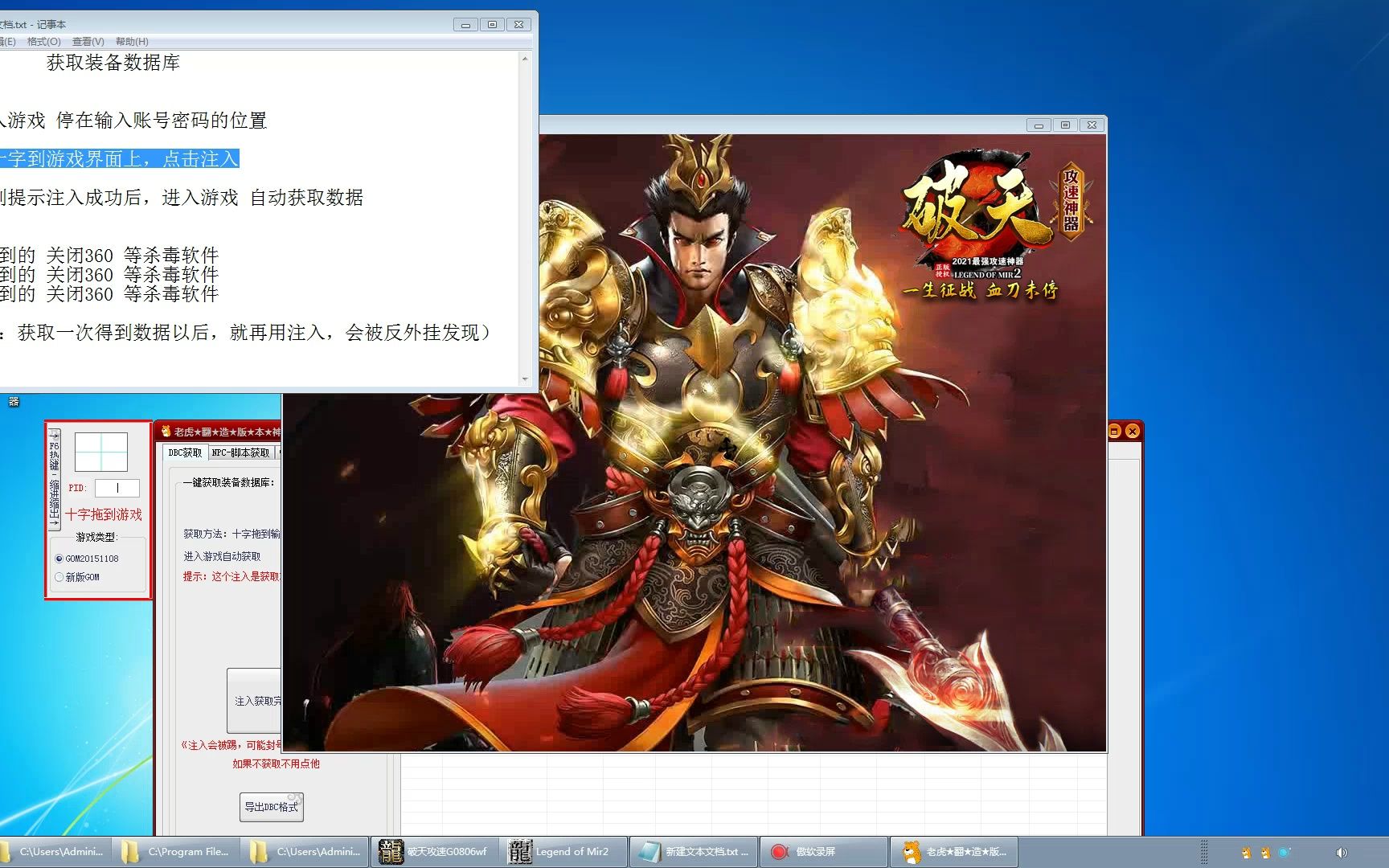Click the line 停在输入账号密码的位置
The image size is (1389, 868).
pyautogui.click(x=161, y=121)
